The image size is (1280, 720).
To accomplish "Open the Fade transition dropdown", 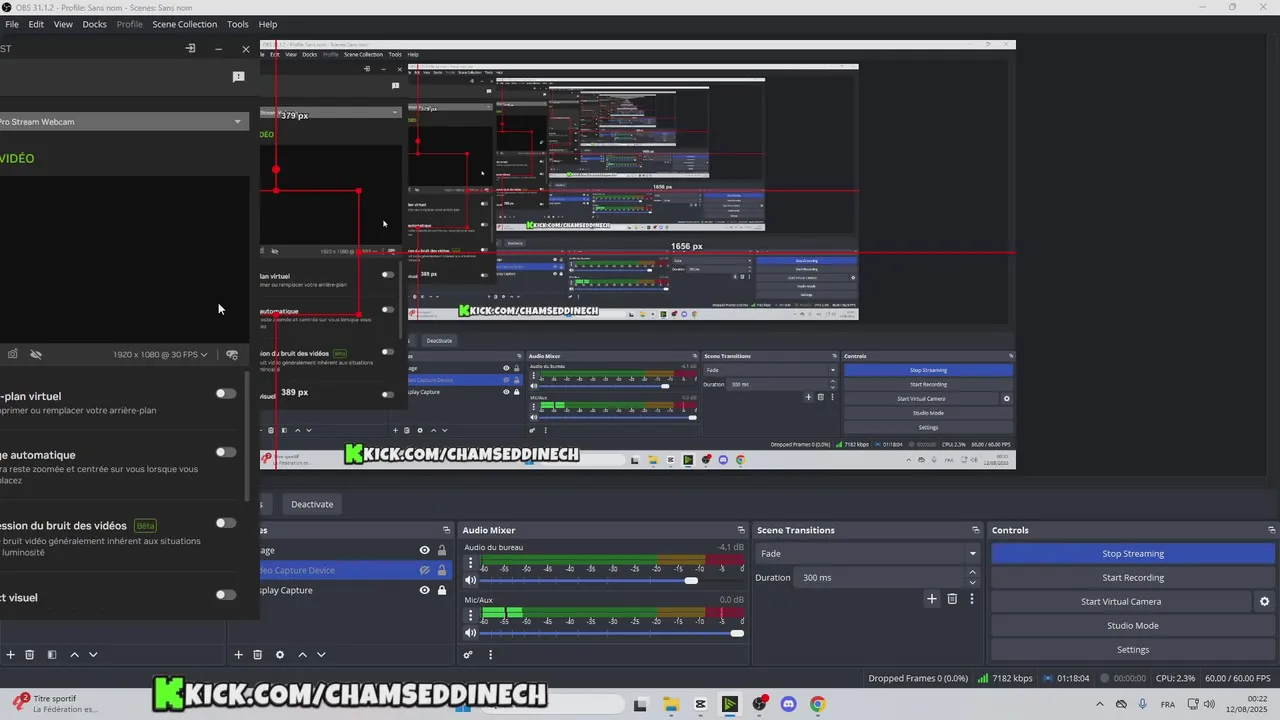I will [868, 553].
